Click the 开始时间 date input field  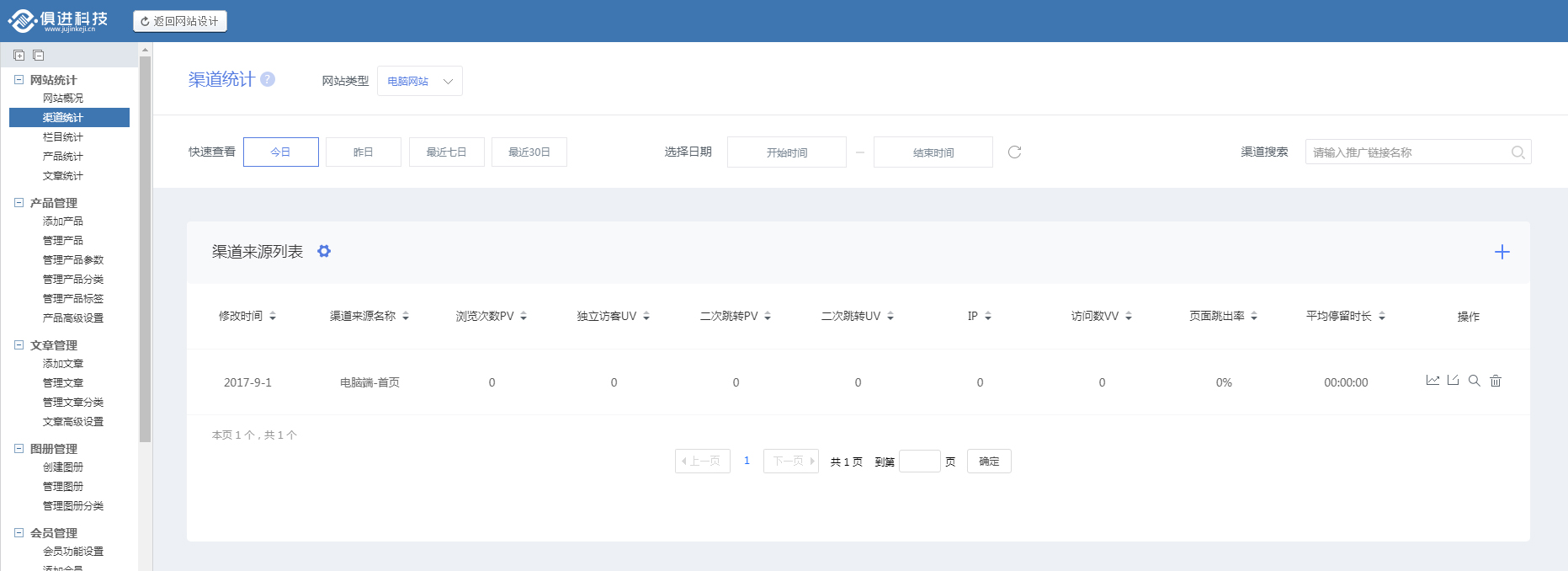(786, 152)
